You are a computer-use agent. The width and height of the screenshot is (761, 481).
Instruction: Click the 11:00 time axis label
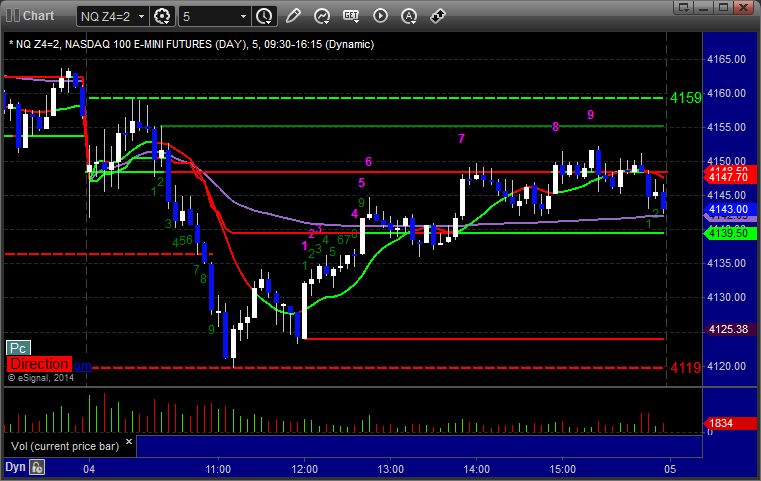(218, 469)
